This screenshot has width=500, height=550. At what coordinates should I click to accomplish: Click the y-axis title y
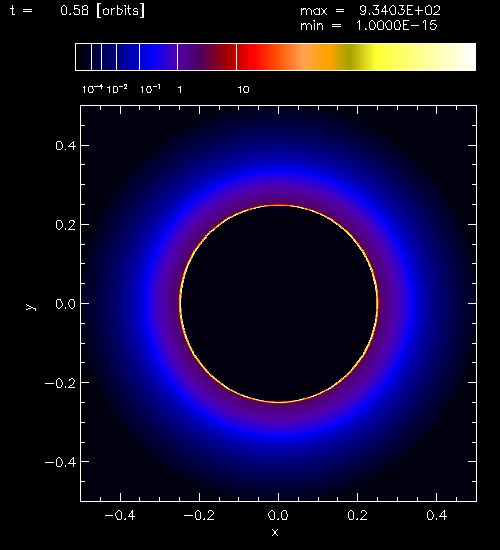(31, 307)
